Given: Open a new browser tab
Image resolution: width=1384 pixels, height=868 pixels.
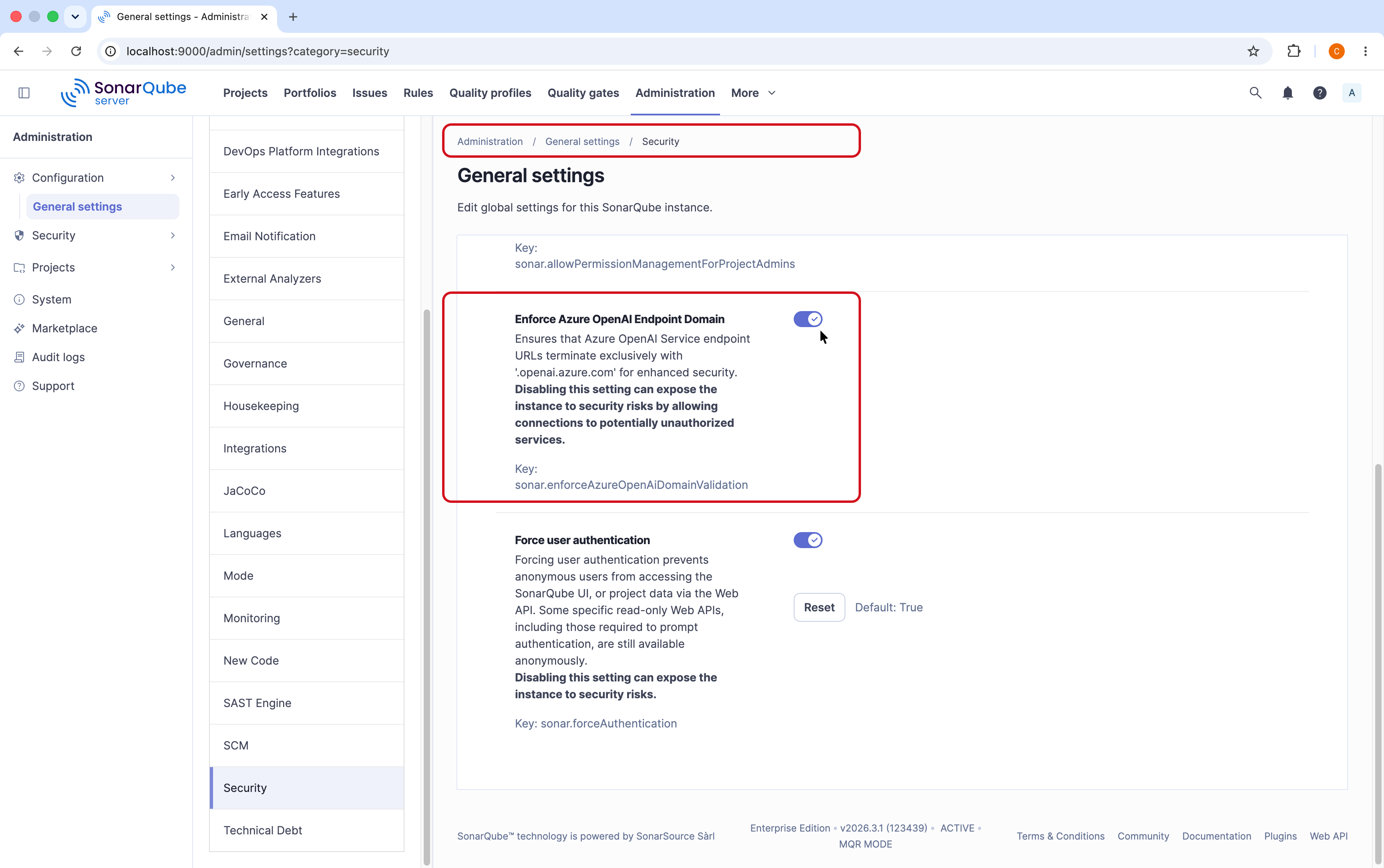Looking at the screenshot, I should point(293,17).
